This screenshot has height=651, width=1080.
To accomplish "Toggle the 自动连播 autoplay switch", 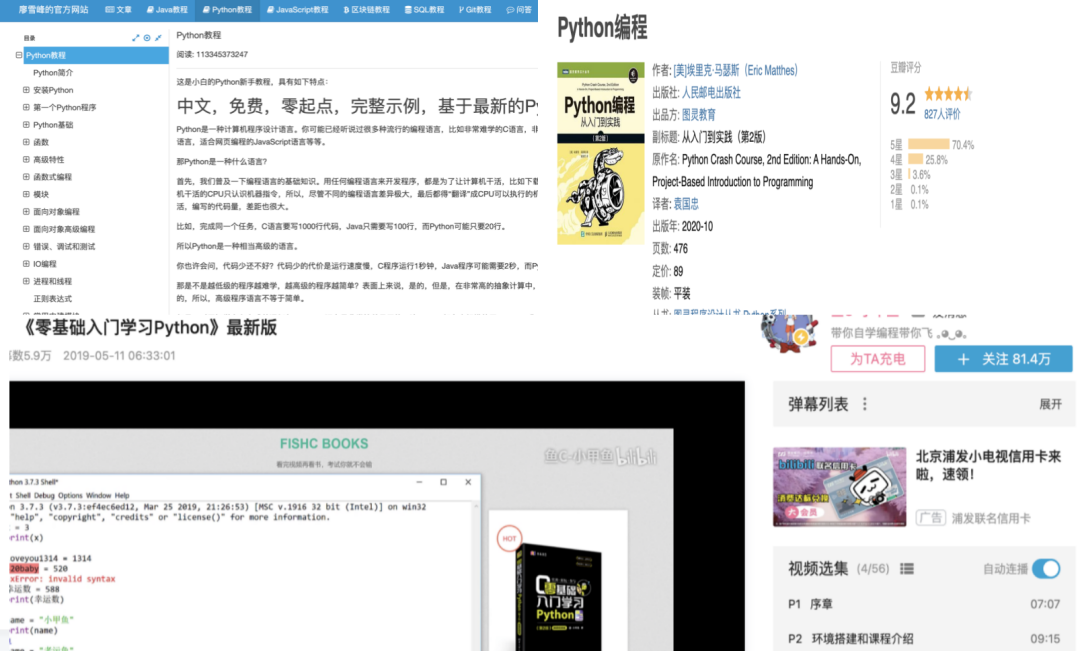I will coord(1046,568).
